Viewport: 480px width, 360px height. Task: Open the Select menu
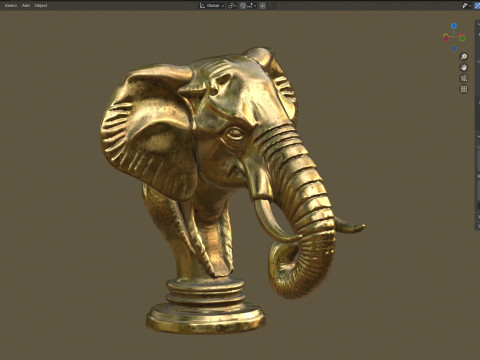coord(11,6)
